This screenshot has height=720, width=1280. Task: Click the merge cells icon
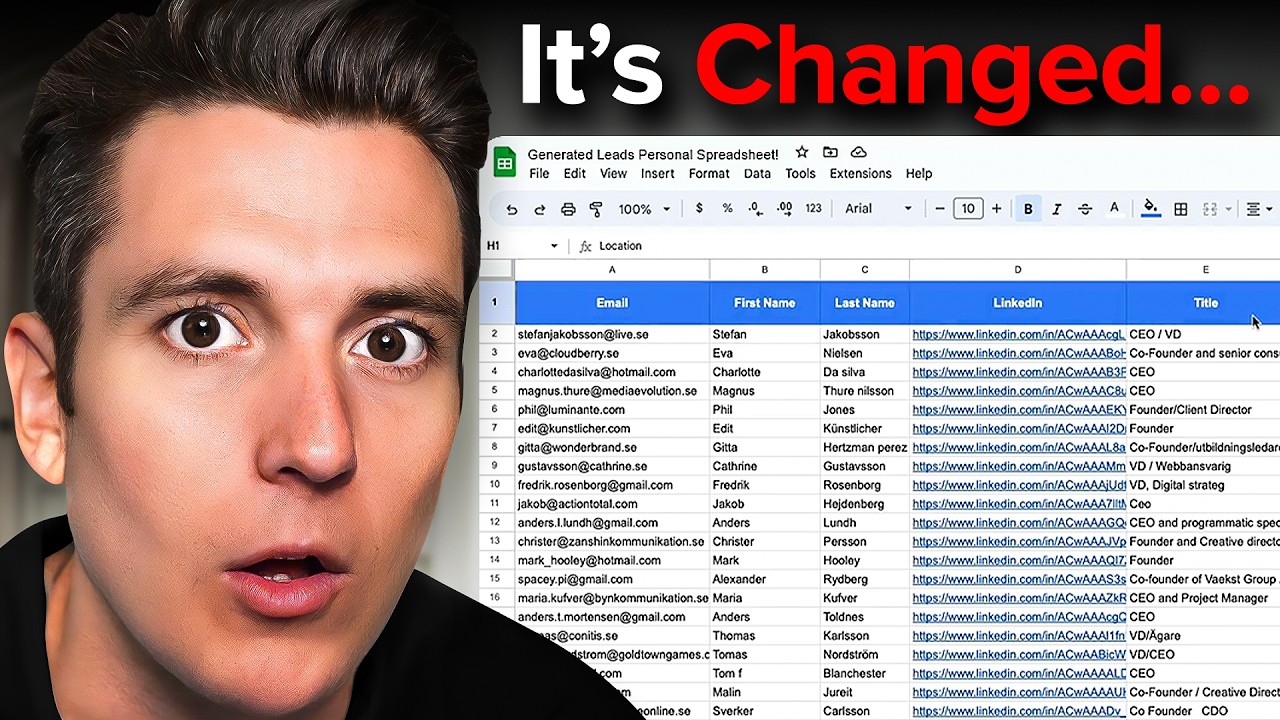click(1210, 209)
